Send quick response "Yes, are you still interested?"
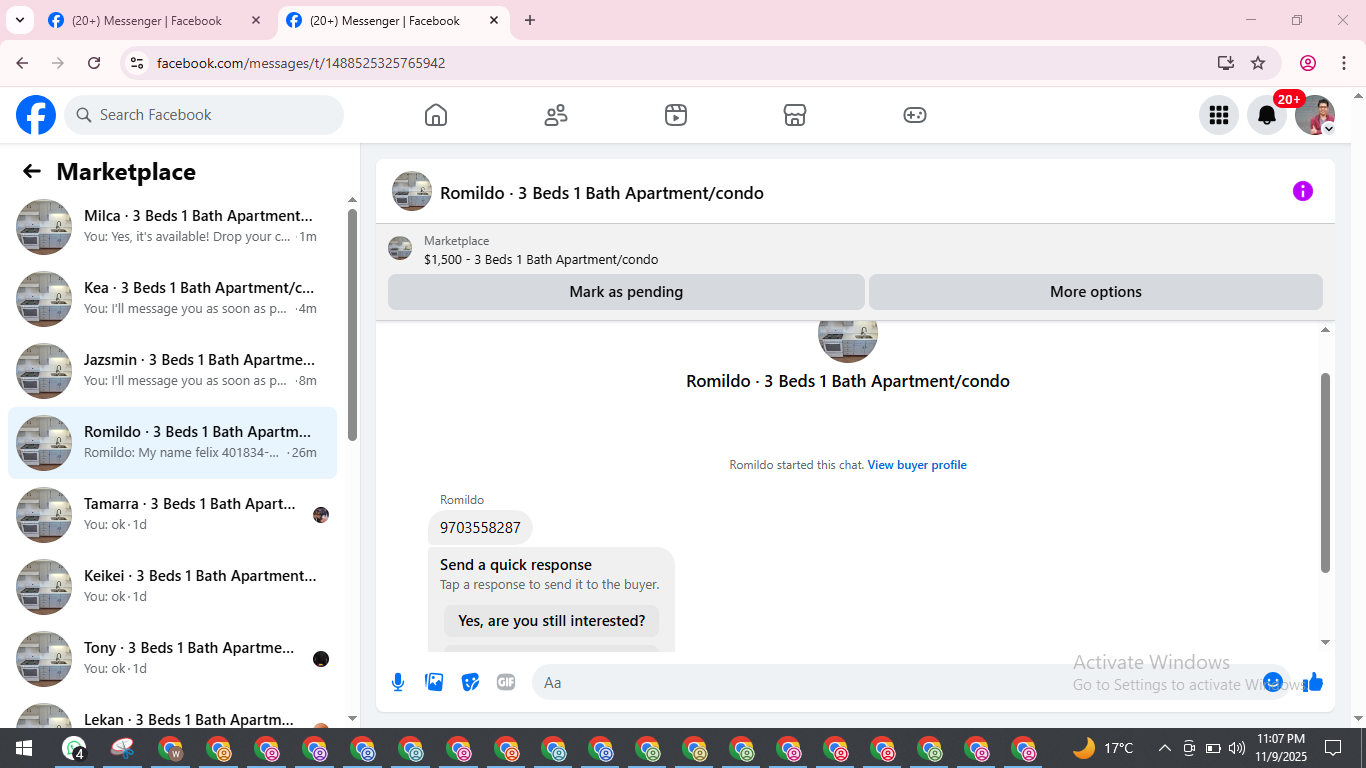 [552, 621]
